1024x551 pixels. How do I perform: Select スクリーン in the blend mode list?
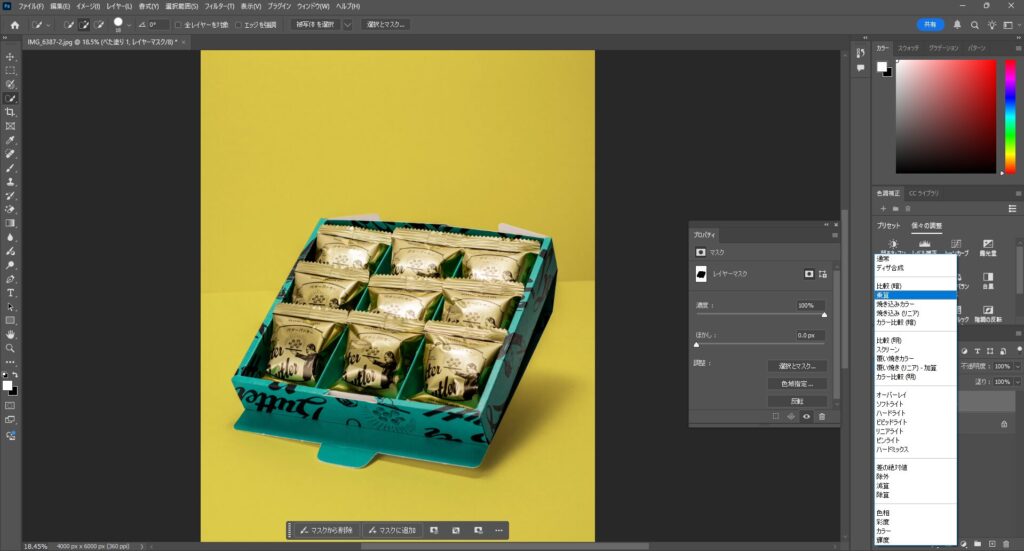pos(916,350)
